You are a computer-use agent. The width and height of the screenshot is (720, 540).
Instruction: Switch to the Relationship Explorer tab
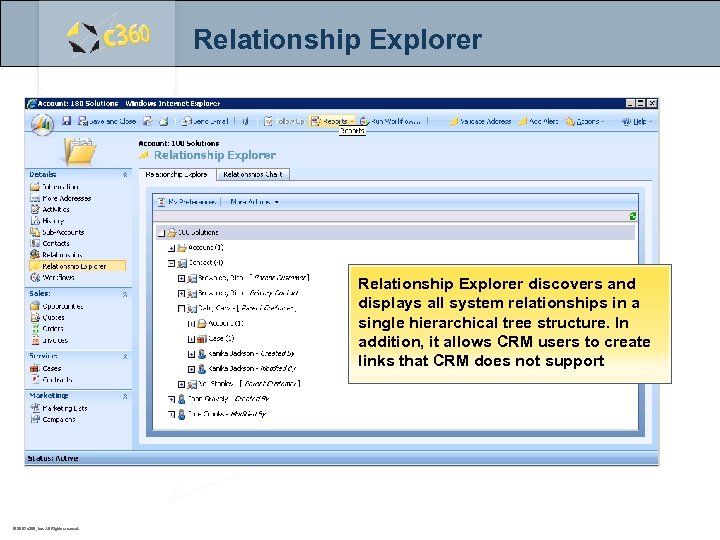pyautogui.click(x=176, y=174)
